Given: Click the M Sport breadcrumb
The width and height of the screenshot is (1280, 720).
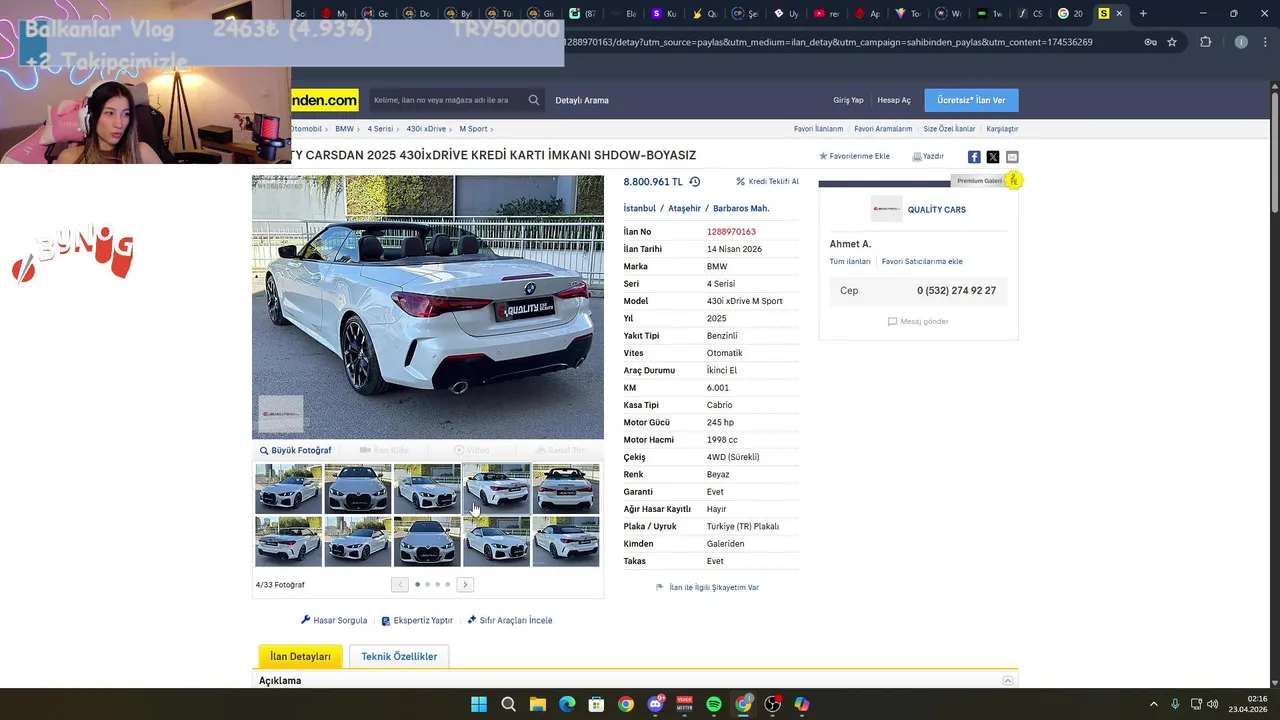Looking at the screenshot, I should (473, 129).
